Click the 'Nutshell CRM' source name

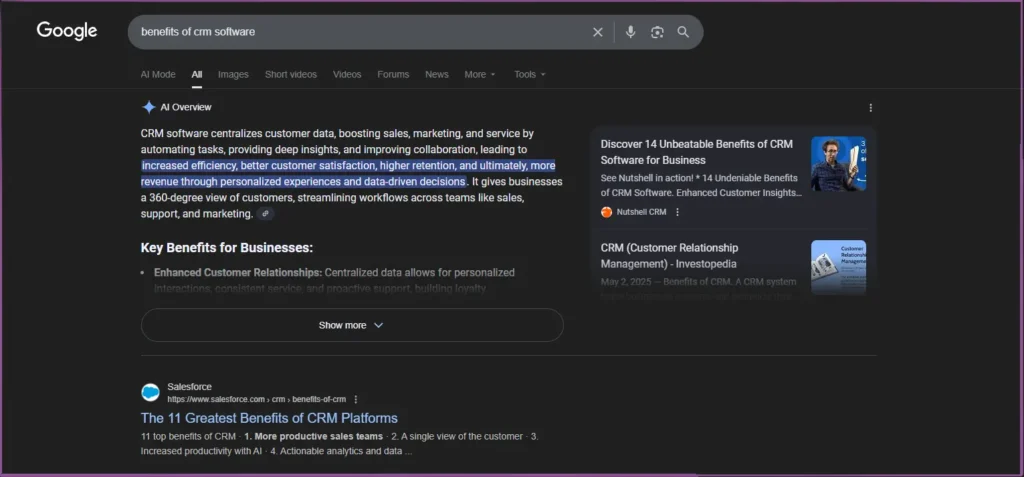tap(641, 212)
